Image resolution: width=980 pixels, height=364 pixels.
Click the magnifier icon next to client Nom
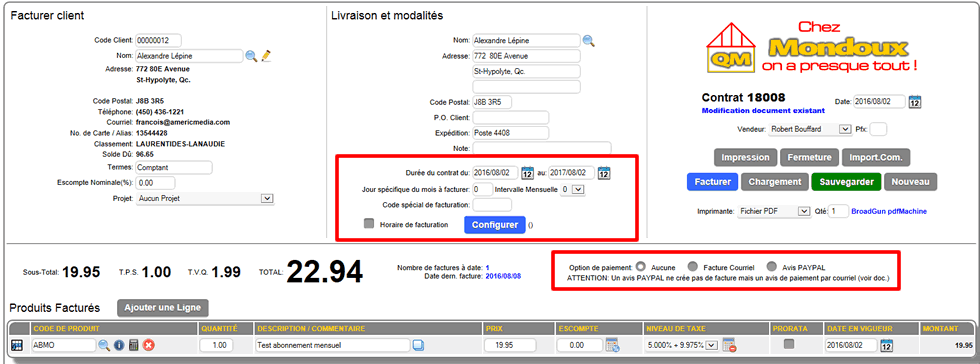point(251,56)
